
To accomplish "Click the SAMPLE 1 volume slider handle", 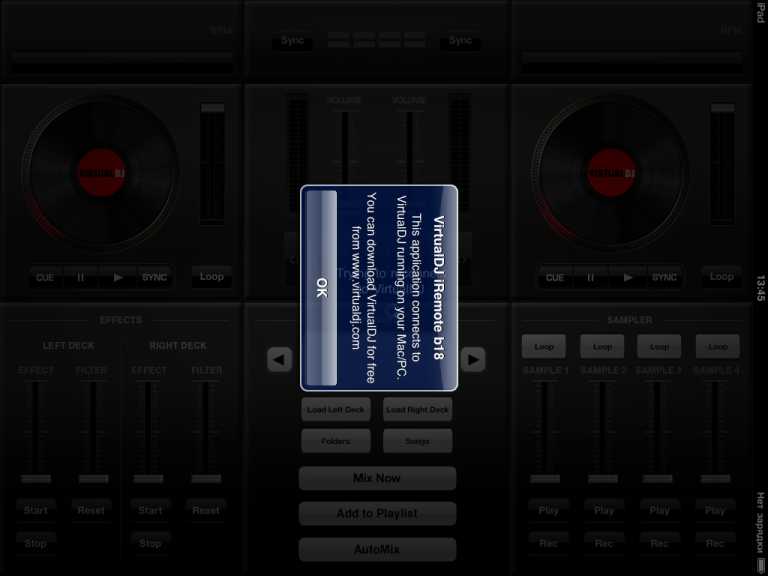I will pyautogui.click(x=545, y=479).
